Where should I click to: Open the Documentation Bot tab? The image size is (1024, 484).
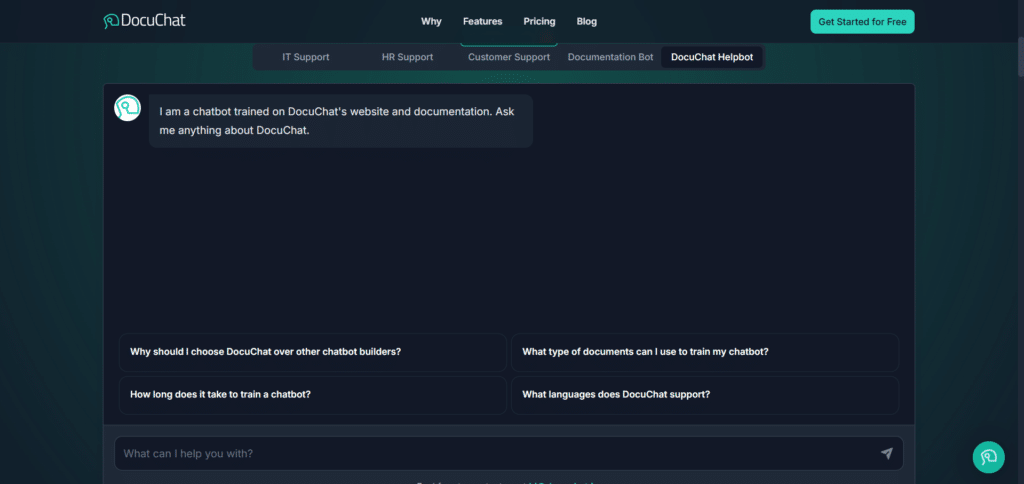pyautogui.click(x=610, y=57)
